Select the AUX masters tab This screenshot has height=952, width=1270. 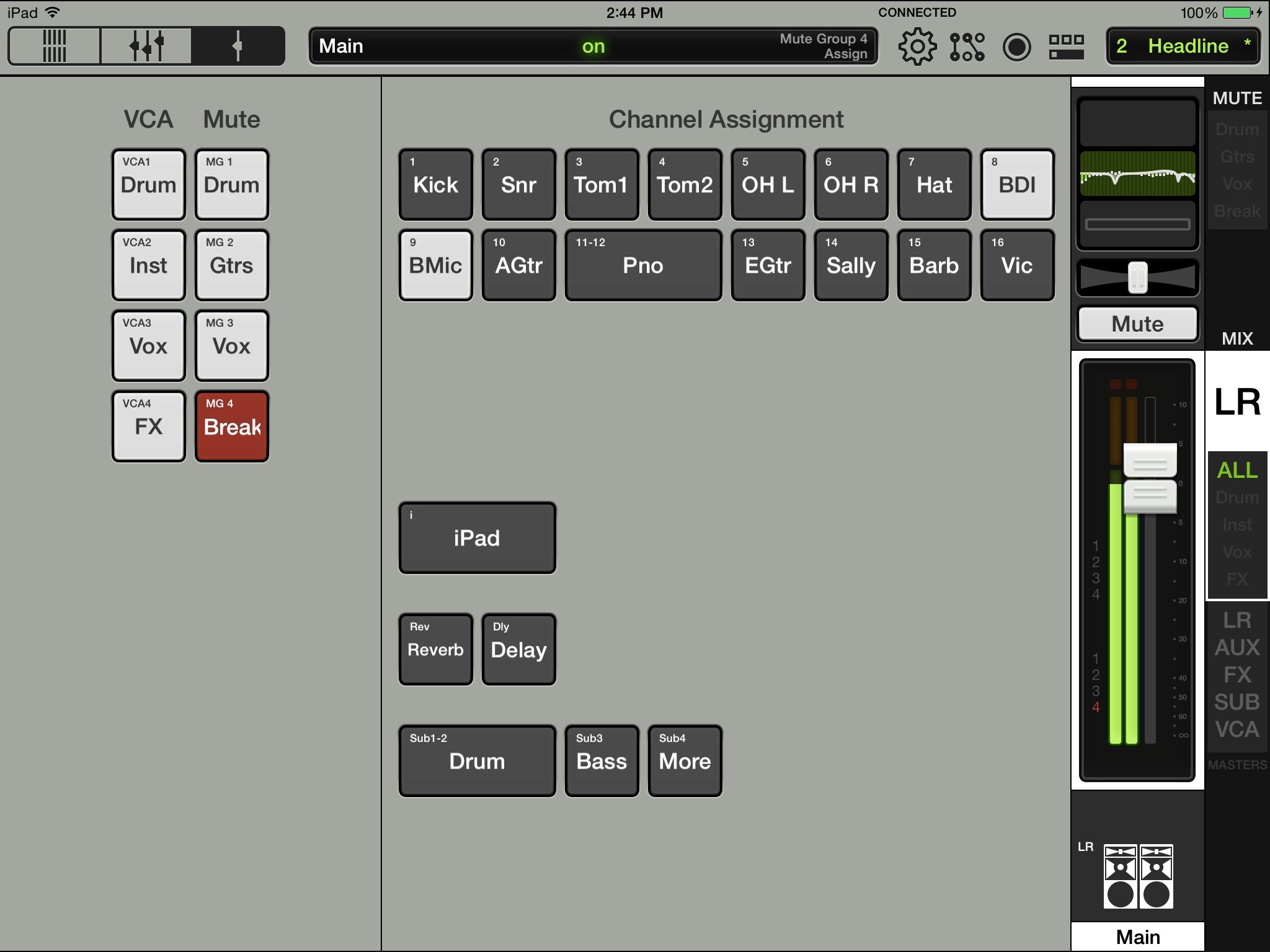(x=1237, y=647)
